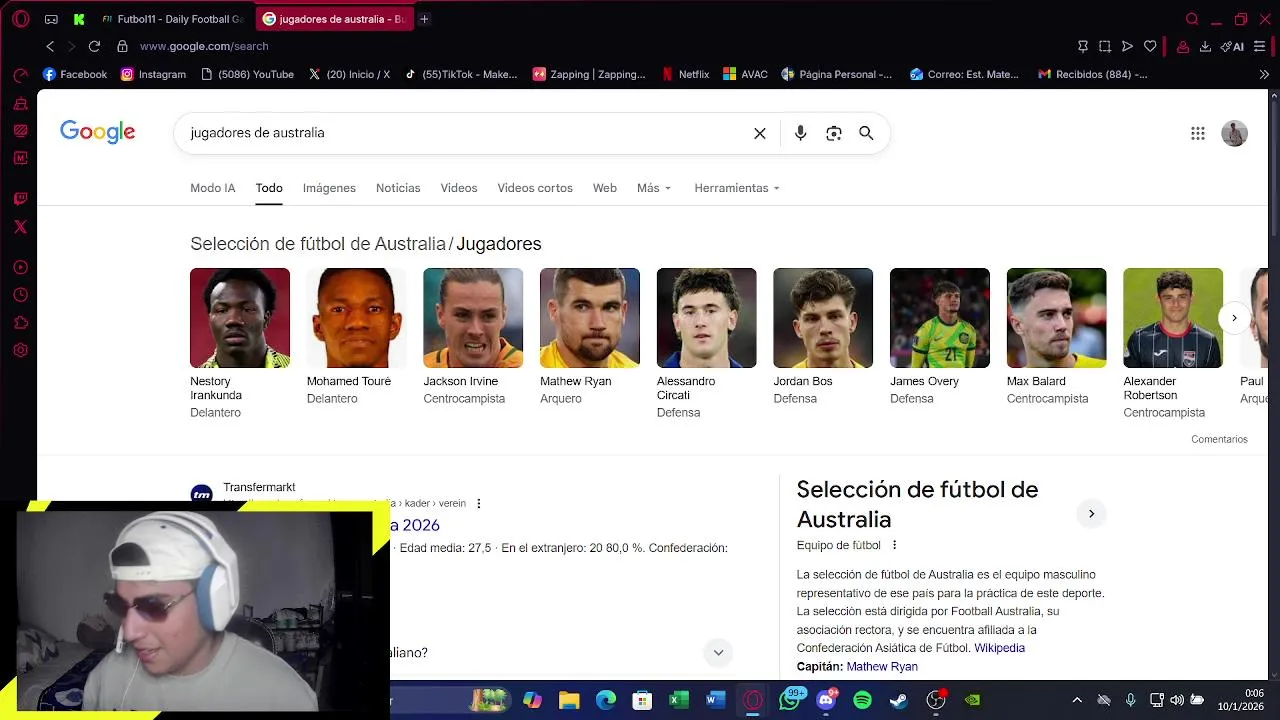Screen dimensions: 1280x720
Task: Open WhatsApp from the taskbar
Action: 790,700
